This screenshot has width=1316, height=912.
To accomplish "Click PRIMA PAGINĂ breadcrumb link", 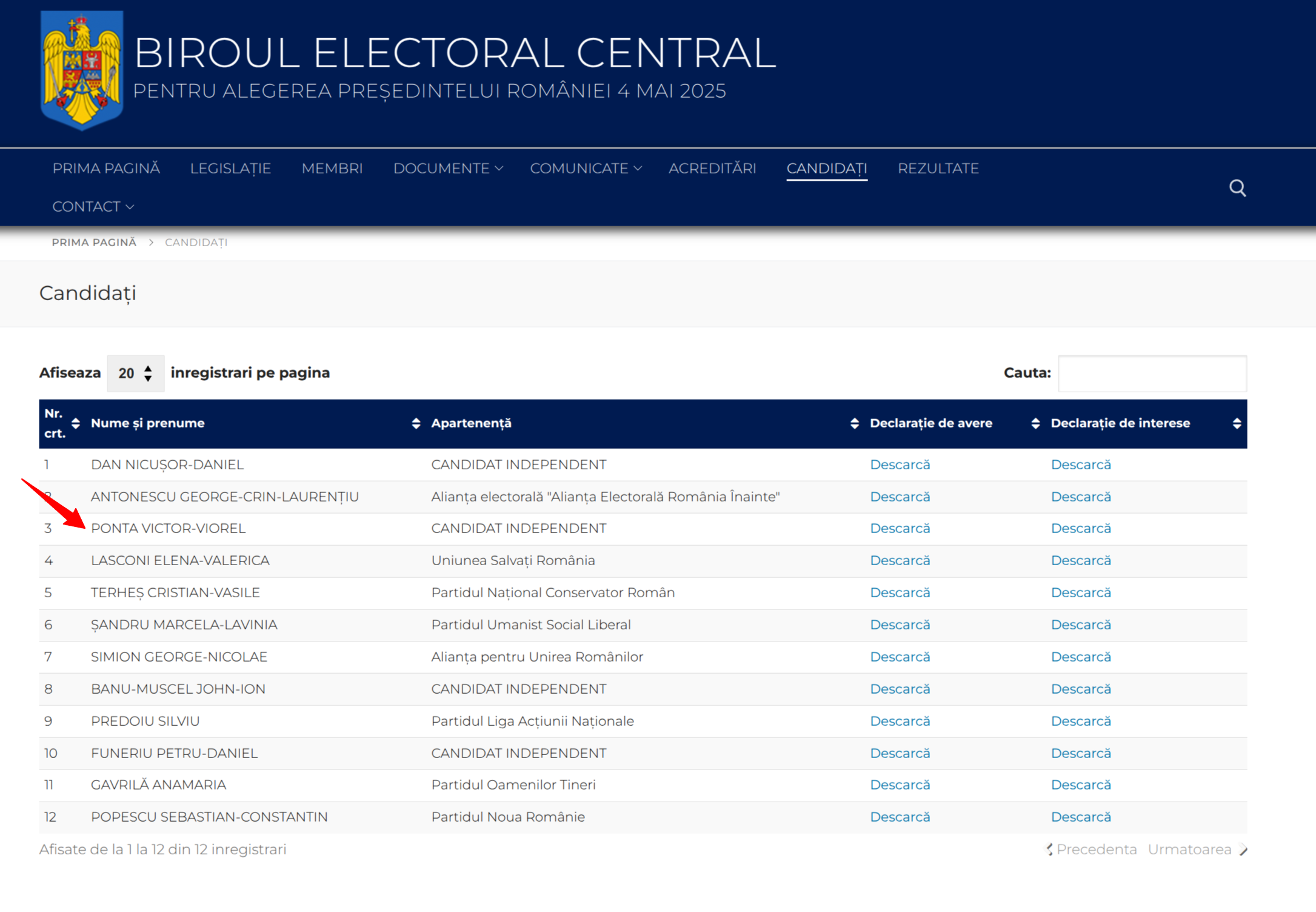I will coord(94,243).
